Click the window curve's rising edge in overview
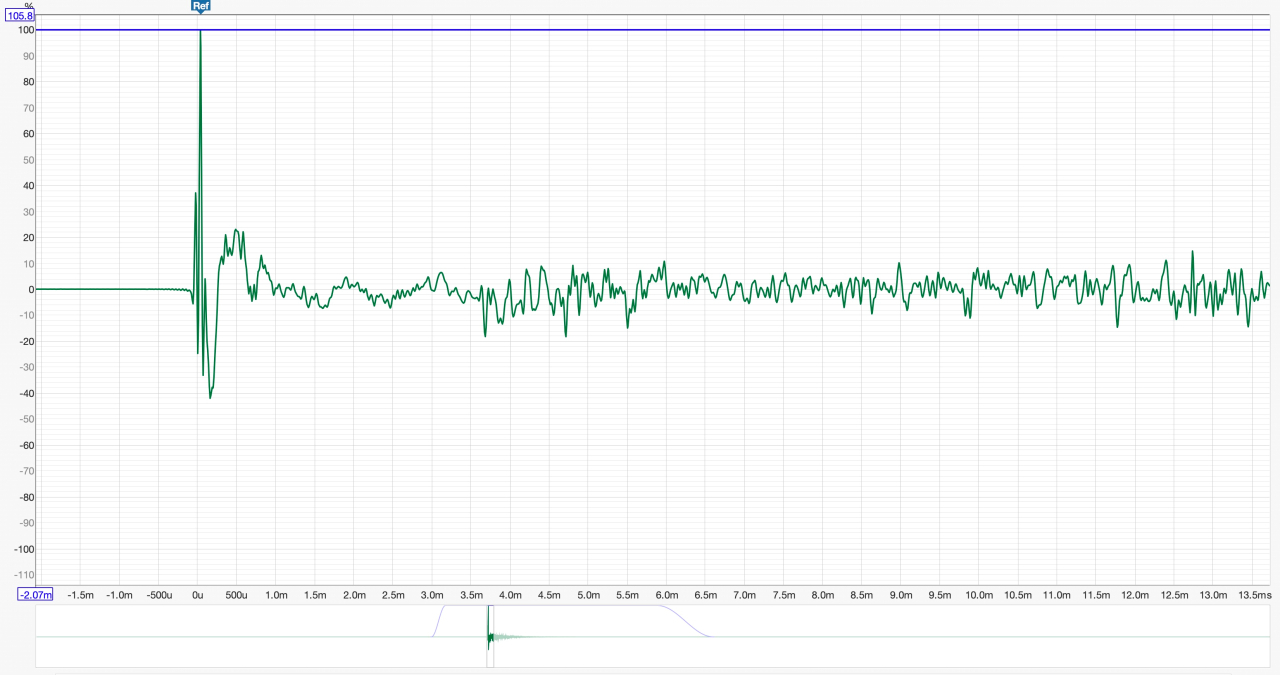 (437, 620)
